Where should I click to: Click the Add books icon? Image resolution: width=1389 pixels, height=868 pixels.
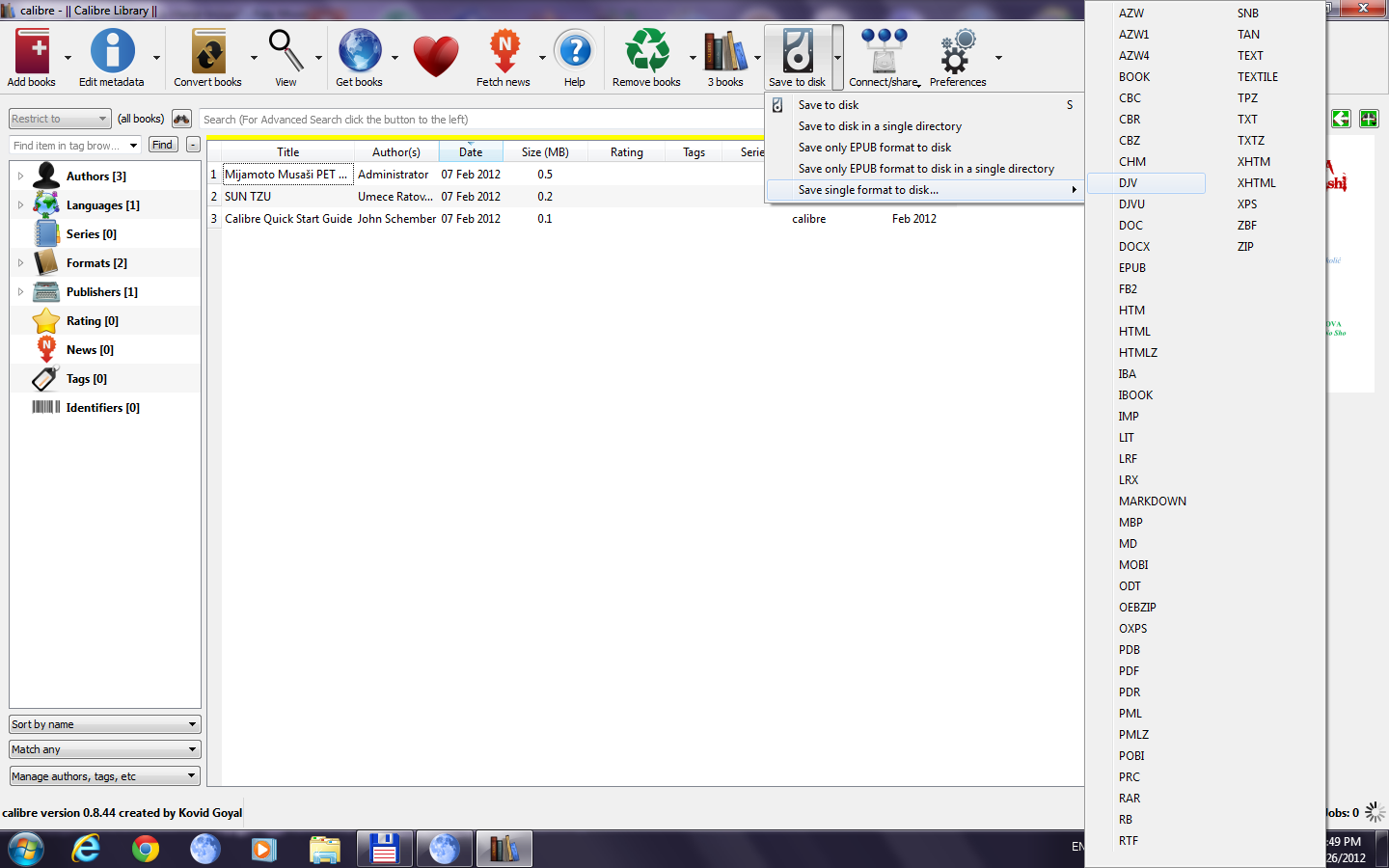pyautogui.click(x=32, y=51)
